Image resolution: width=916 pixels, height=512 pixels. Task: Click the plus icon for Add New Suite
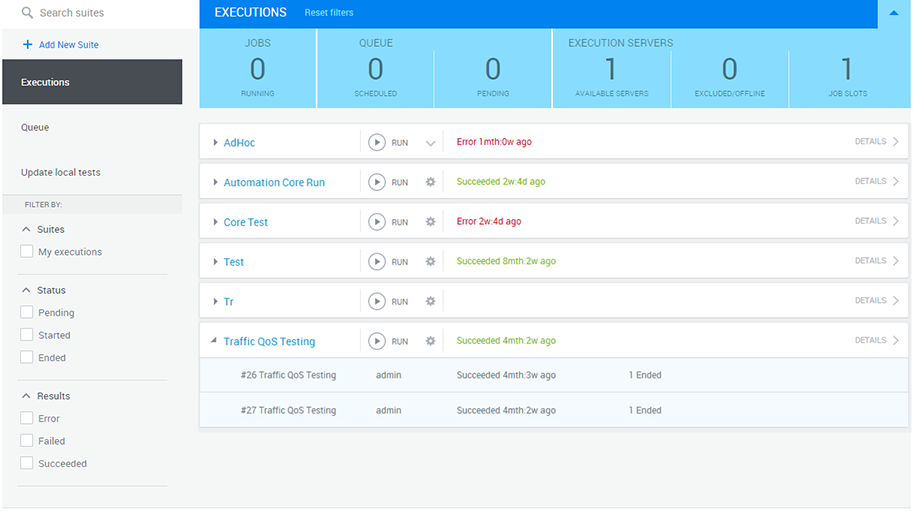28,45
